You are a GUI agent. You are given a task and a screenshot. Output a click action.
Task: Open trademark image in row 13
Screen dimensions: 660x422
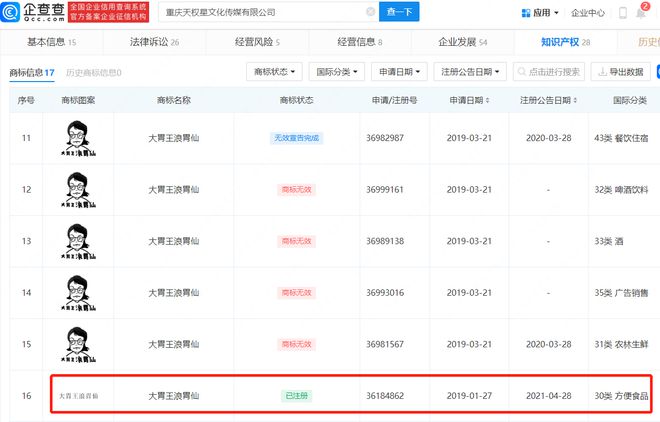tap(78, 242)
